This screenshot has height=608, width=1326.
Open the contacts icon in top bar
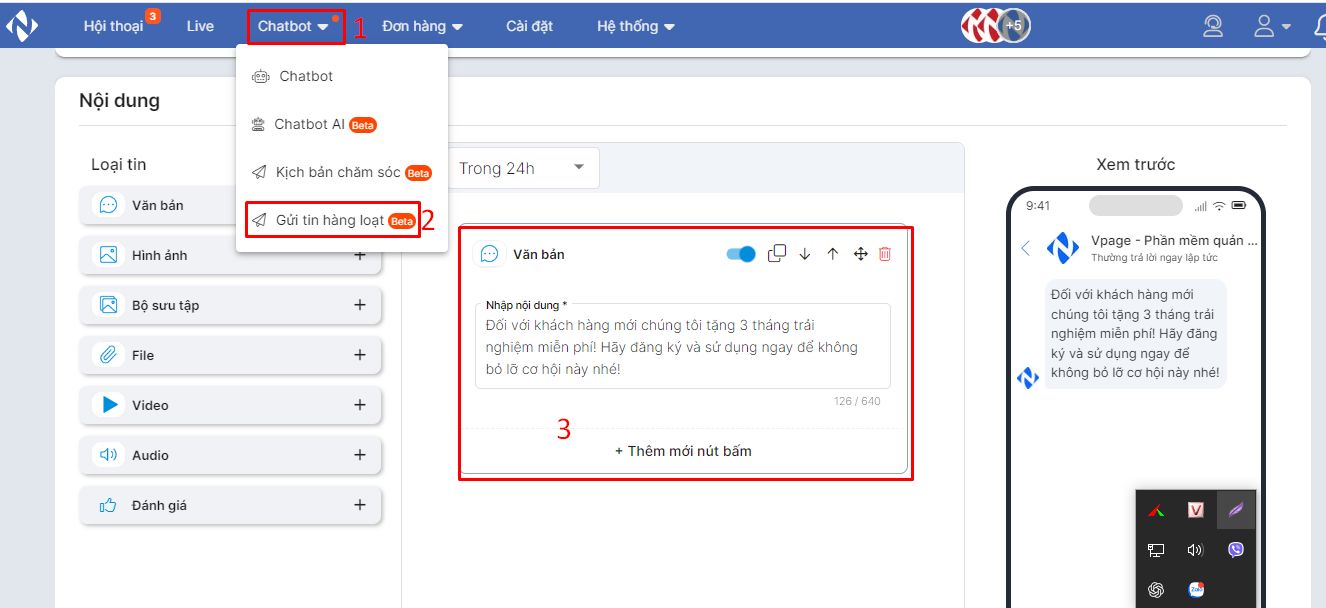click(1213, 26)
